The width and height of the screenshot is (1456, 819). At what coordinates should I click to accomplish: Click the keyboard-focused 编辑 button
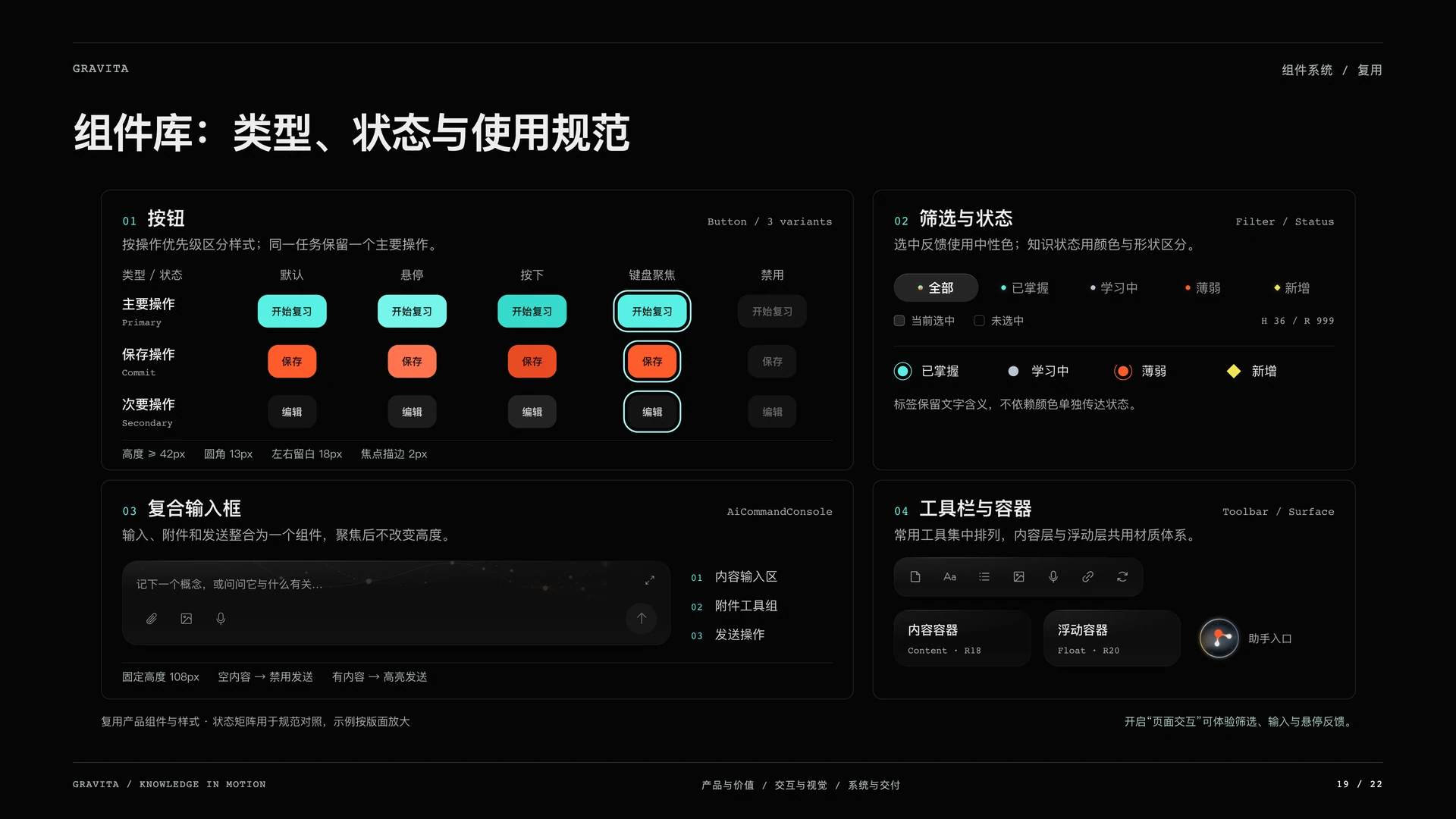(652, 412)
